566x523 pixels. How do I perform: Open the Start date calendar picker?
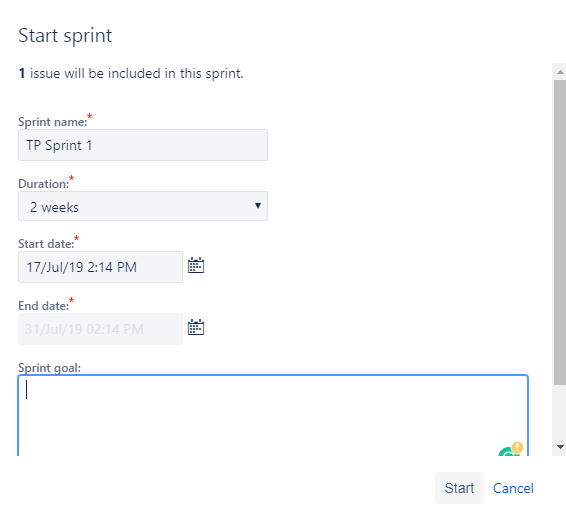click(x=196, y=266)
